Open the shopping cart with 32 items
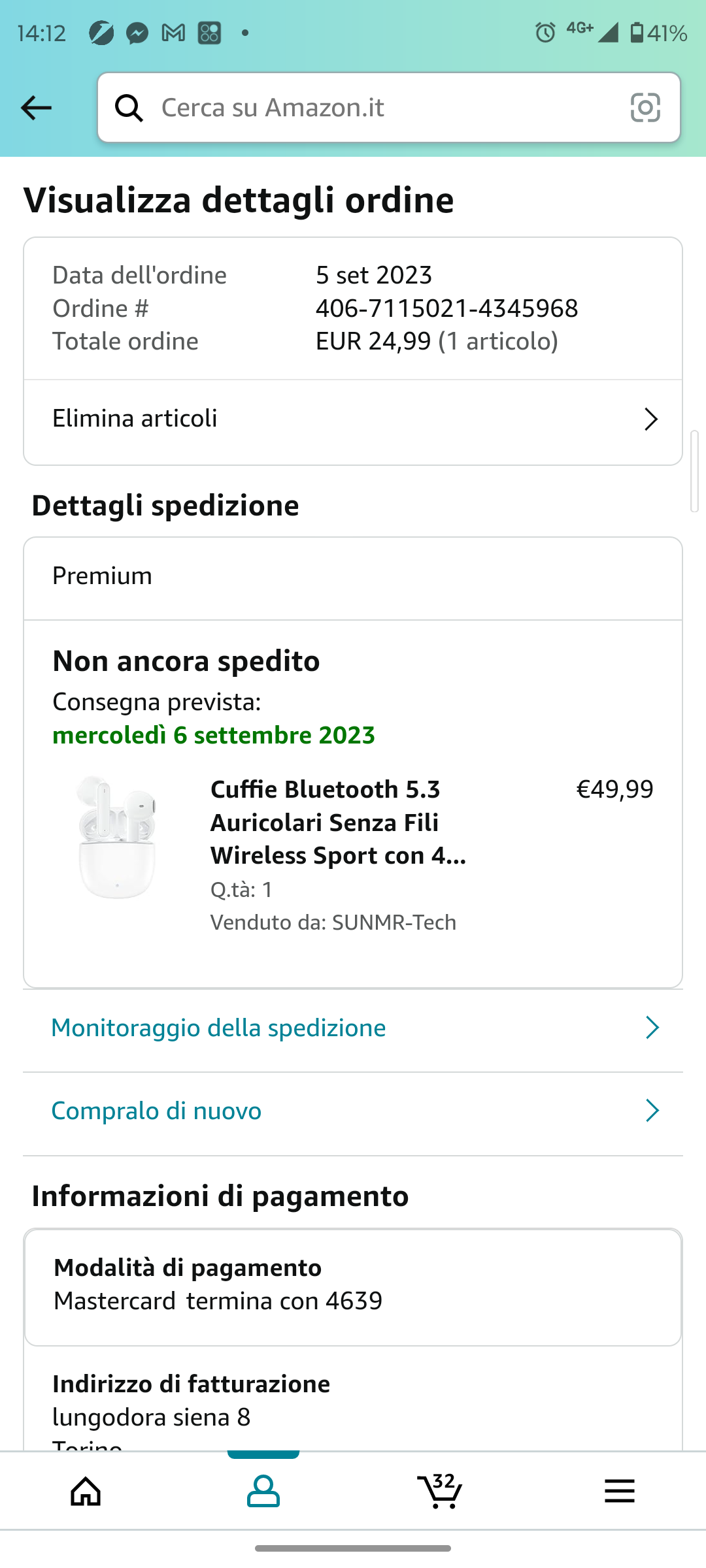 [440, 1492]
